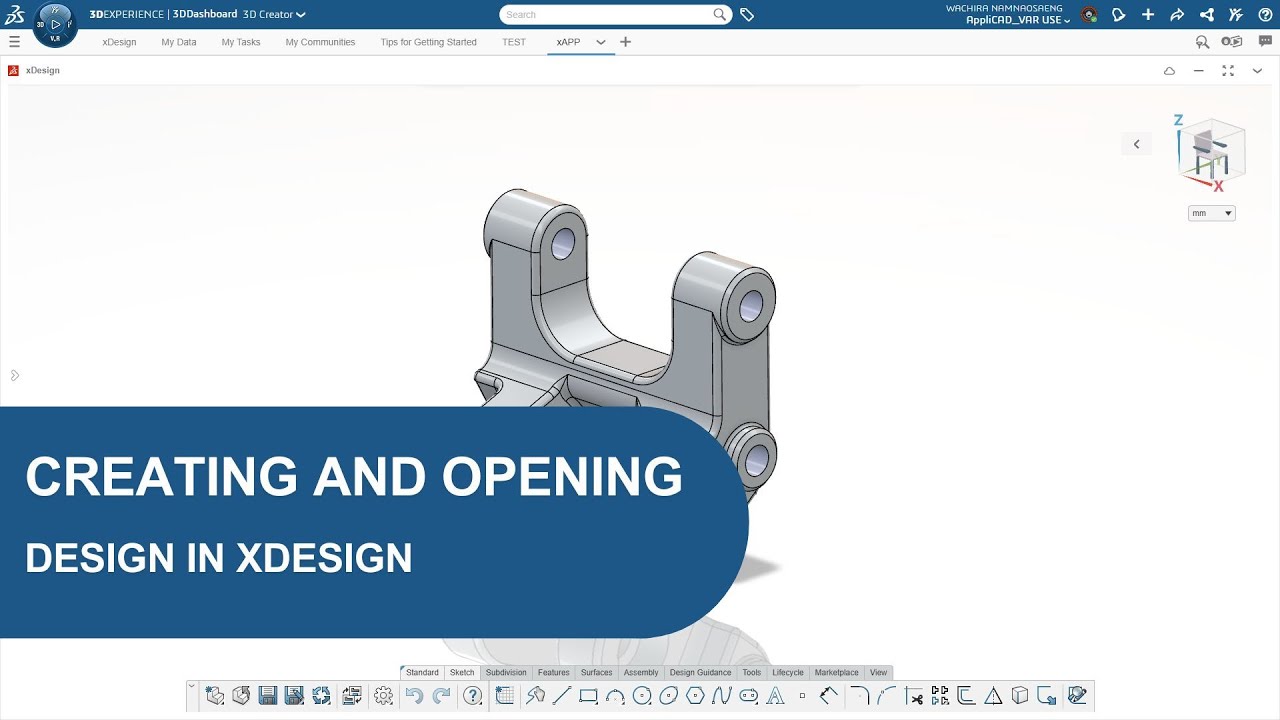
Task: Open the Features action bar tab
Action: (553, 672)
